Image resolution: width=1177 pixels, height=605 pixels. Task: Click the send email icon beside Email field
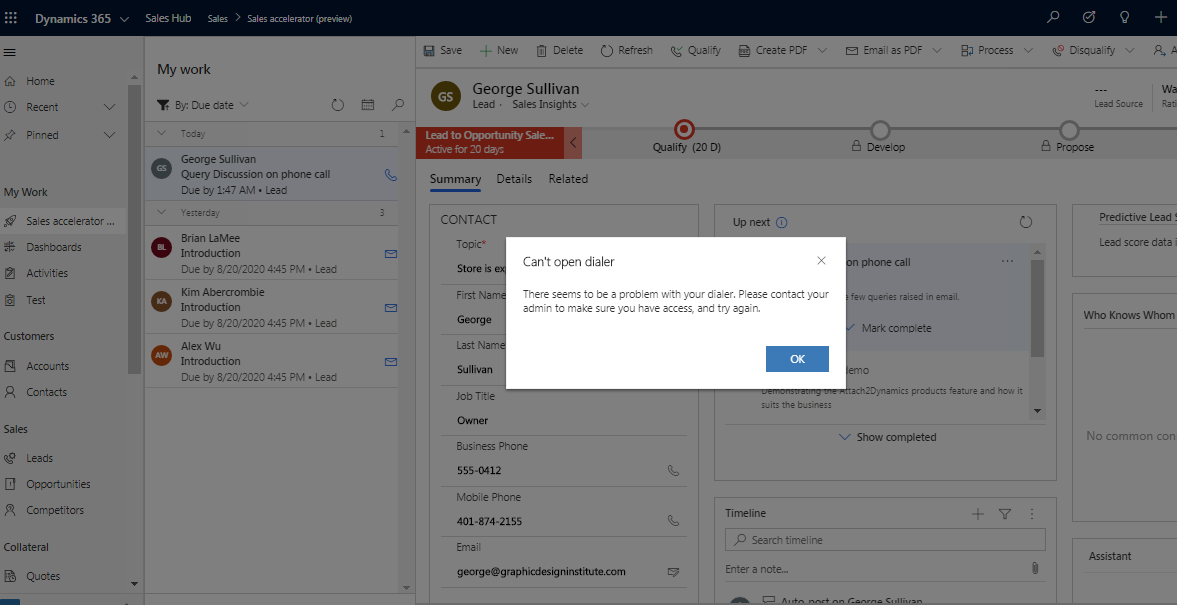(x=673, y=572)
